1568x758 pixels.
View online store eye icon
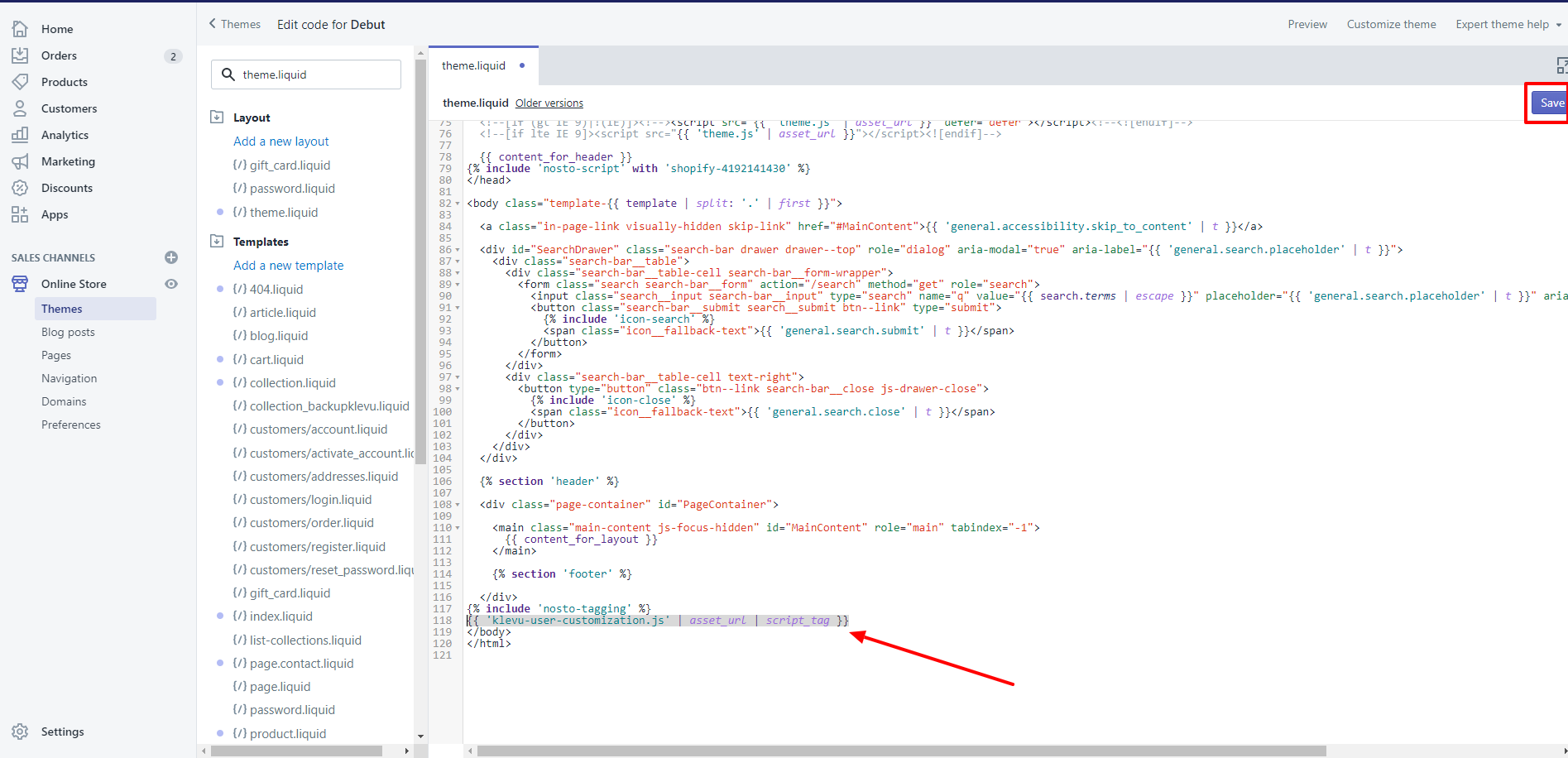click(x=171, y=284)
